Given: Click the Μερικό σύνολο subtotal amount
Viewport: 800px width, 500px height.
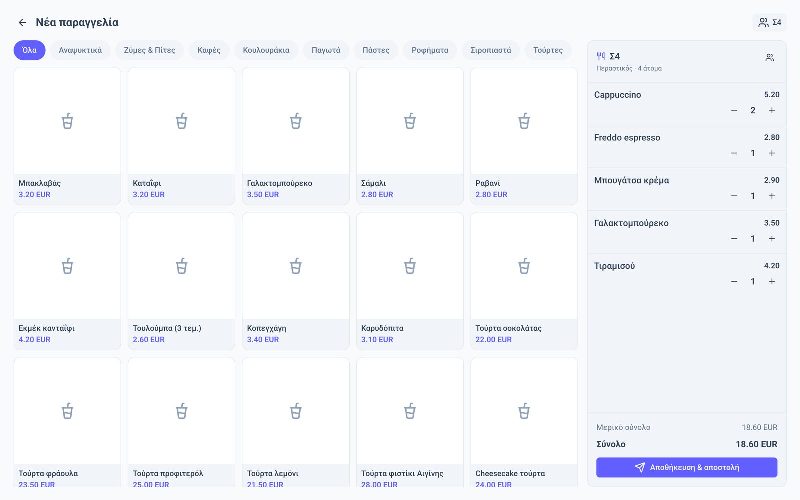Looking at the screenshot, I should click(760, 427).
